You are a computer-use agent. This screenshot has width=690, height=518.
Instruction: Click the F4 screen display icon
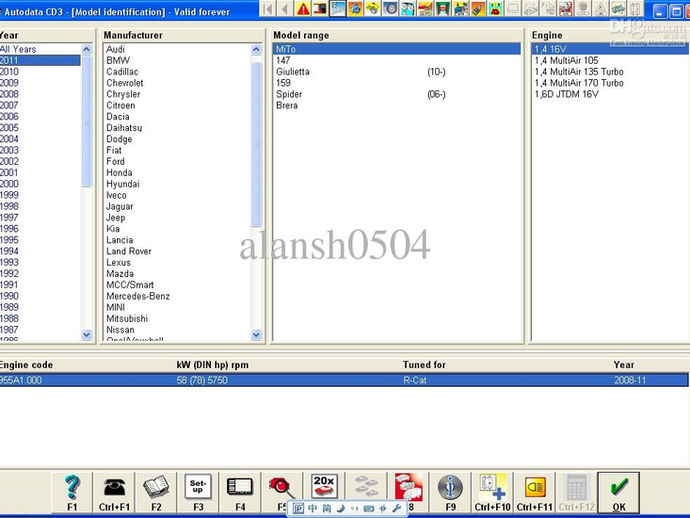[x=240, y=492]
